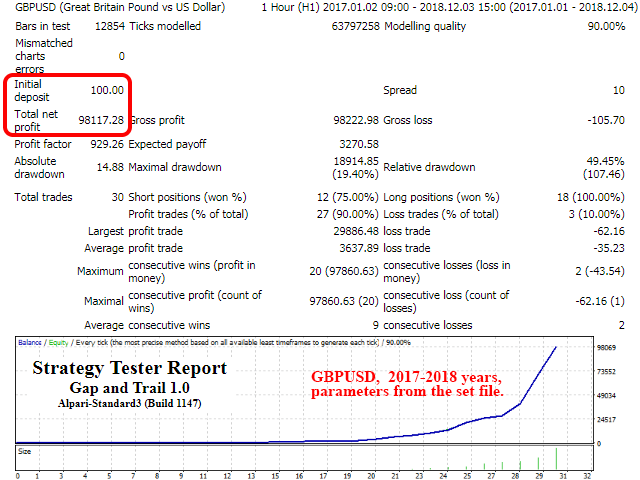Click the Gross profit value 98222.98
Screen dimensions: 640x480
click(x=348, y=120)
